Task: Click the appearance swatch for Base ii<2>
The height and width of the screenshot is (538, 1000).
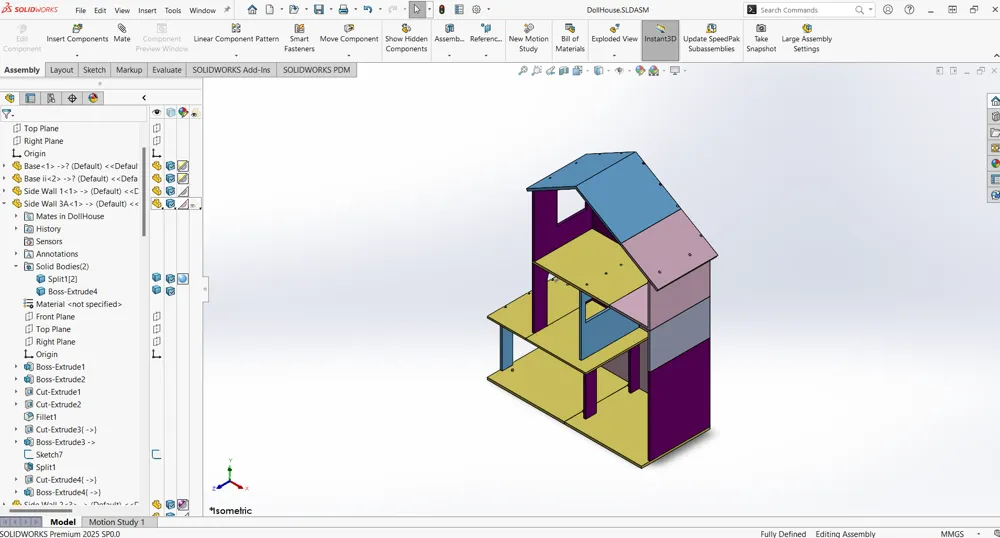Action: tap(183, 178)
